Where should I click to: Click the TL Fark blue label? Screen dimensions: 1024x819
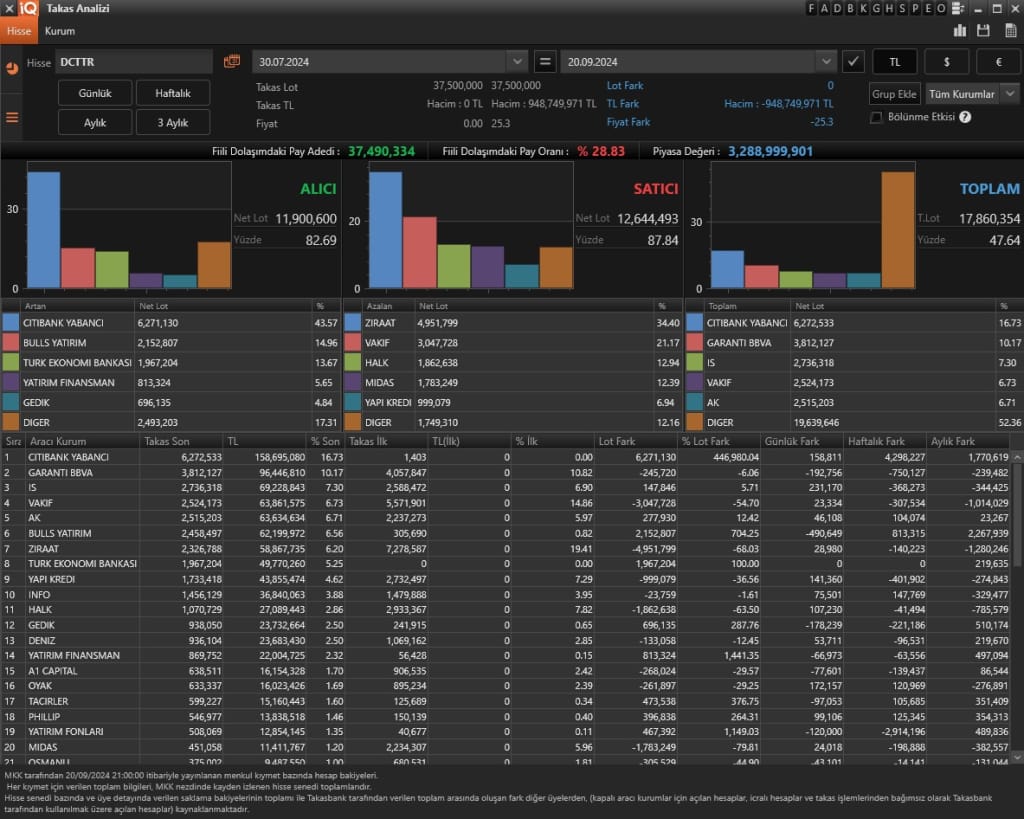tap(622, 104)
